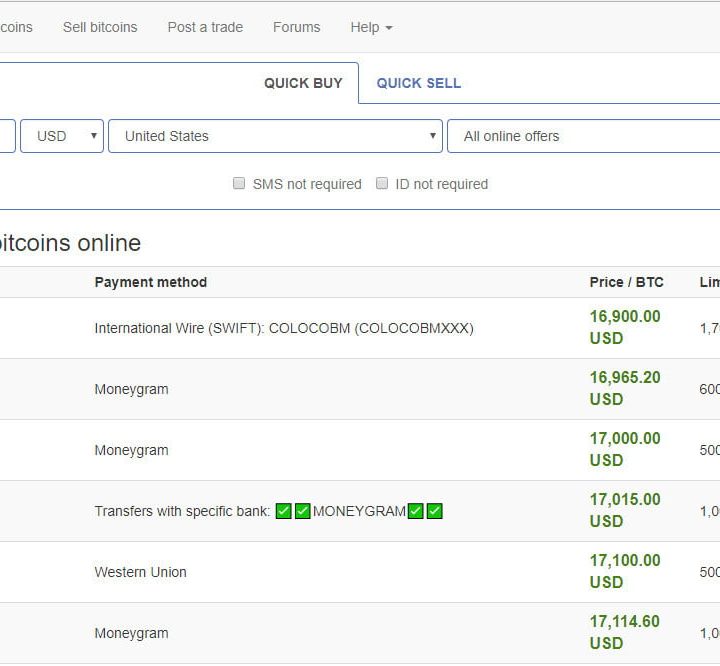Click the last green checkmark after MONEYGRAM

click(434, 511)
